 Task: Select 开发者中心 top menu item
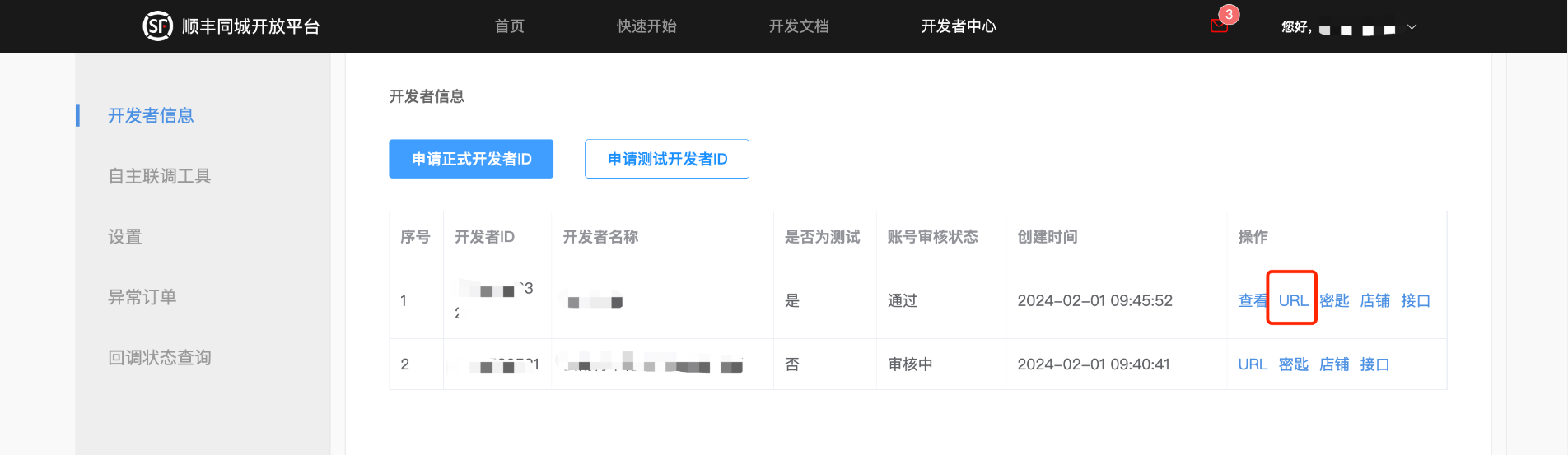[959, 26]
